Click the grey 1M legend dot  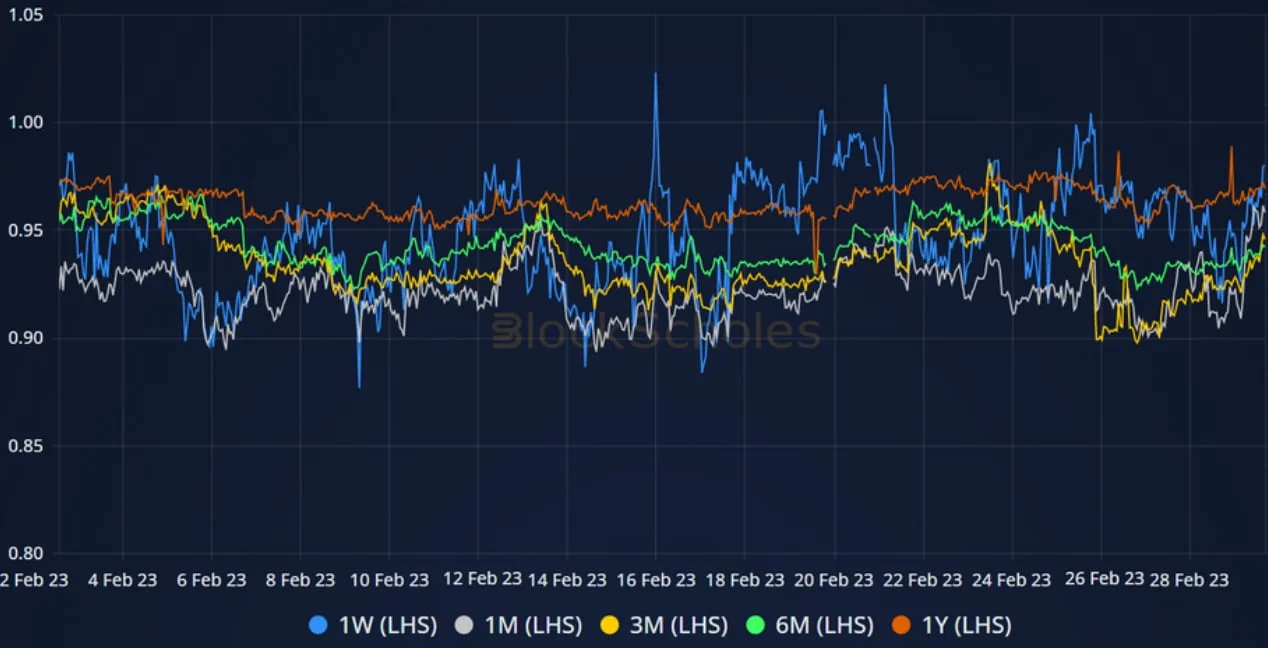click(x=464, y=626)
